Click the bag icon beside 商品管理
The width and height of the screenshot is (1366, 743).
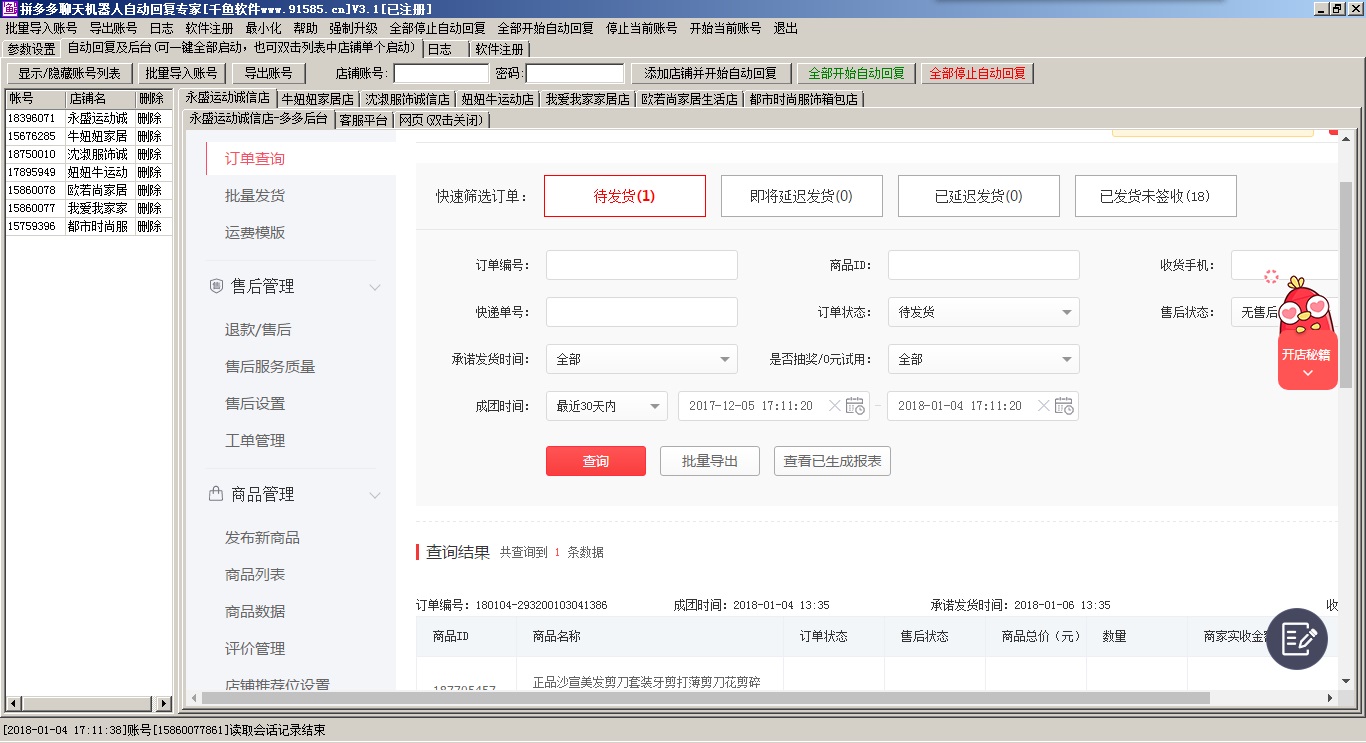pos(215,494)
